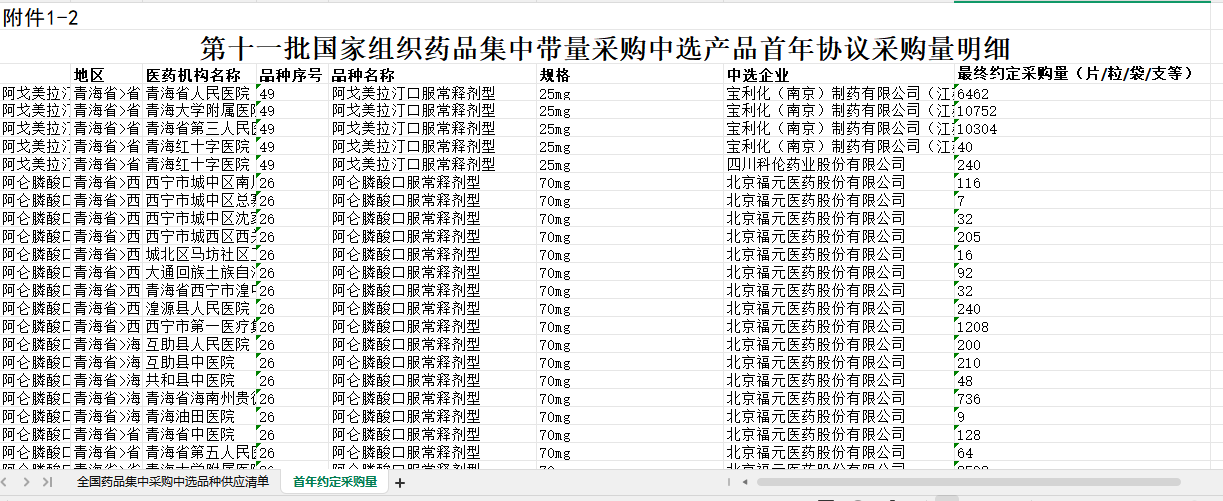This screenshot has height=501, width=1223.
Task: Select the 青海油田医院 cell
Action: coord(190,417)
